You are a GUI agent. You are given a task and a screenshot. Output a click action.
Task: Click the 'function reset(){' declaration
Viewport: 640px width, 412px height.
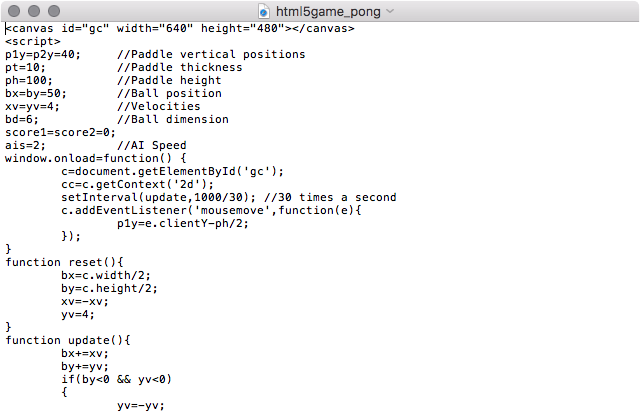pos(64,262)
